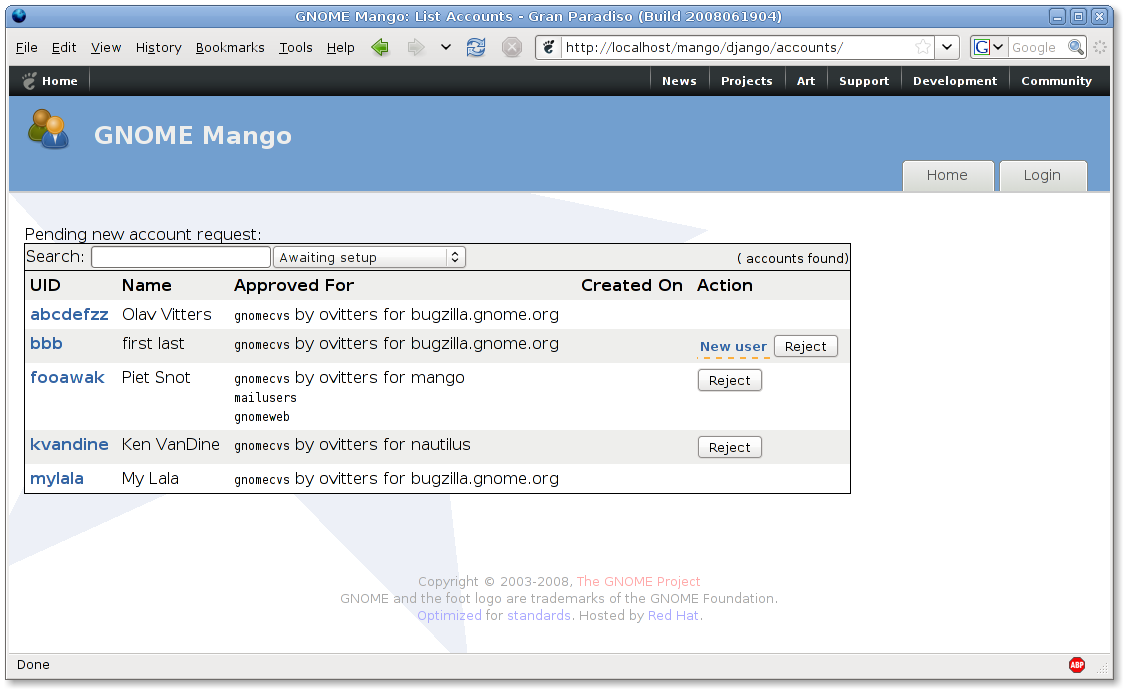The height and width of the screenshot is (689, 1123).
Task: Open the Tools menu
Action: [x=296, y=48]
